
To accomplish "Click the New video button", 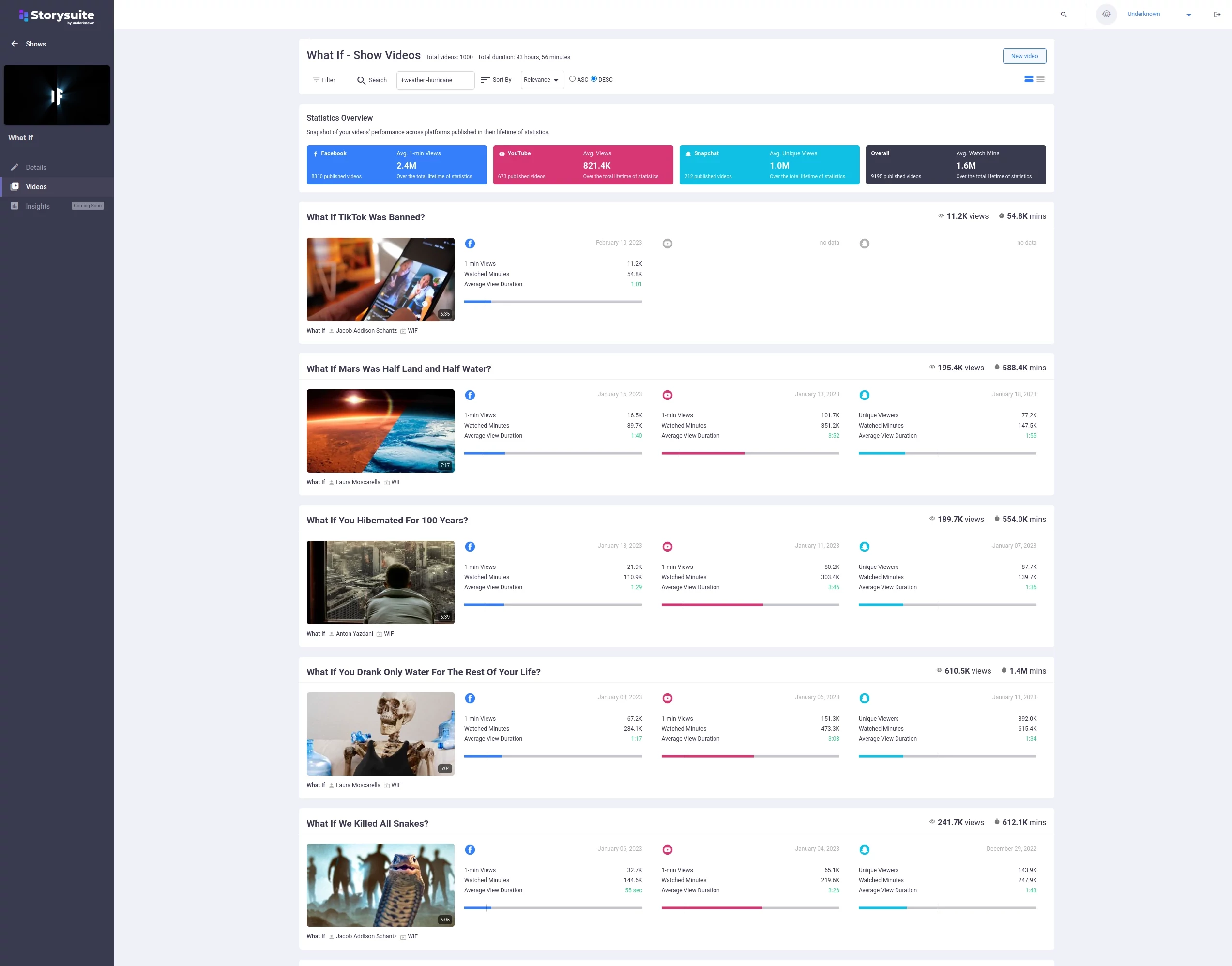I will click(x=1024, y=56).
